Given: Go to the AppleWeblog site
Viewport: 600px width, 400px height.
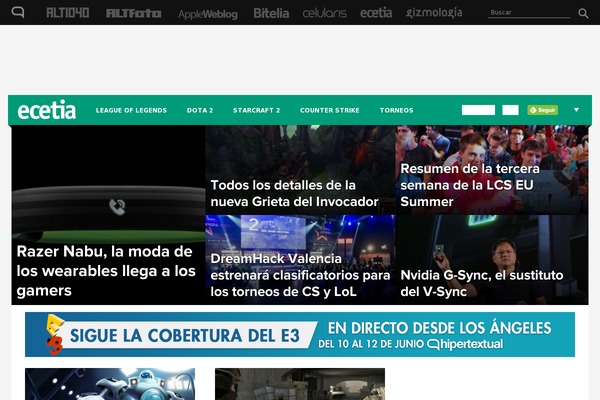Looking at the screenshot, I should (x=208, y=14).
